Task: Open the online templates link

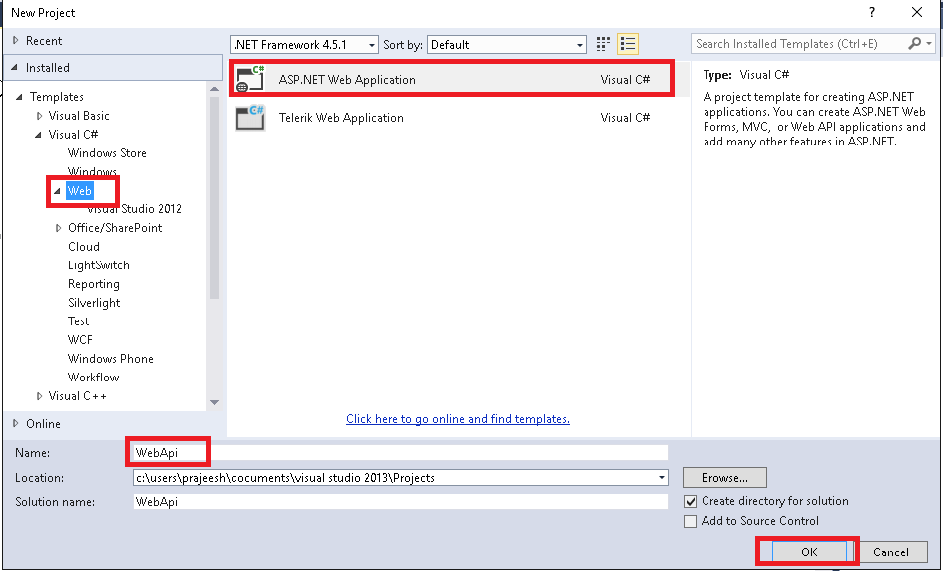Action: tap(458, 419)
